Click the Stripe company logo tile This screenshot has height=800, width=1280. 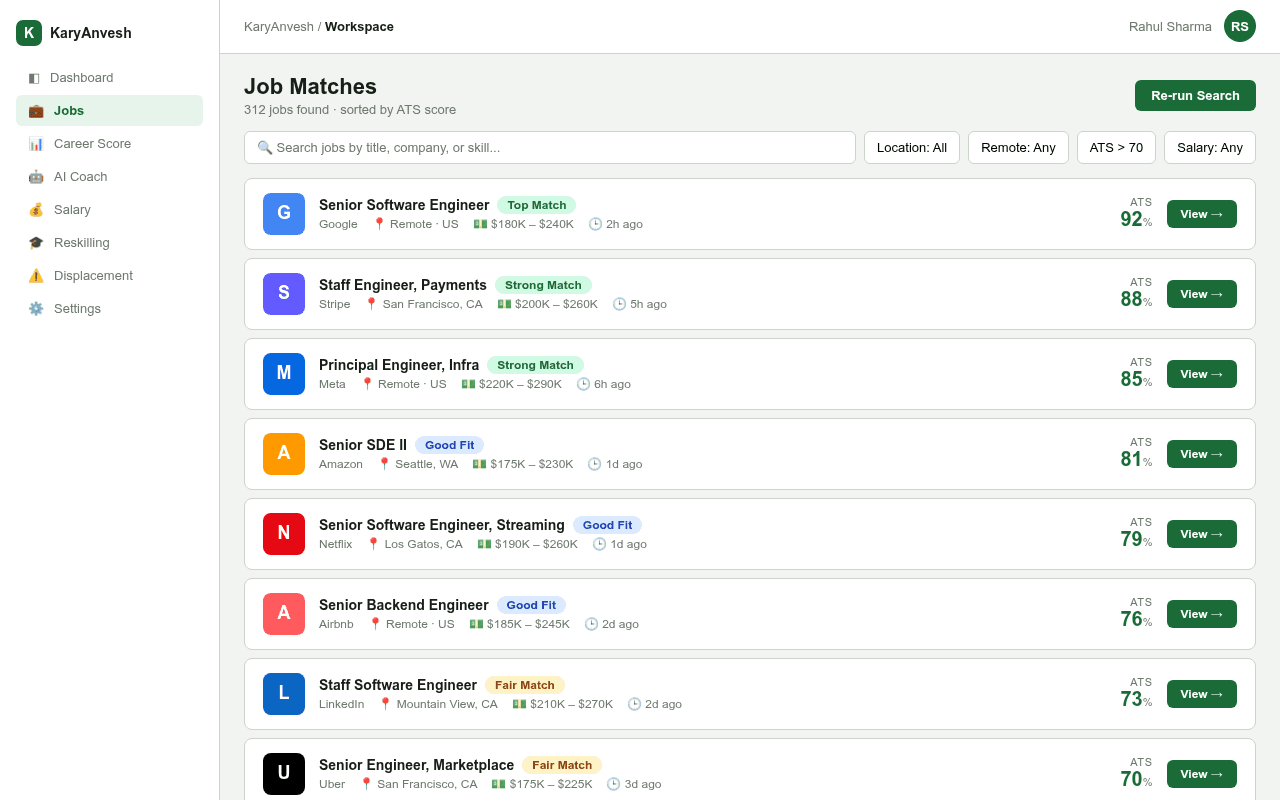(x=284, y=294)
